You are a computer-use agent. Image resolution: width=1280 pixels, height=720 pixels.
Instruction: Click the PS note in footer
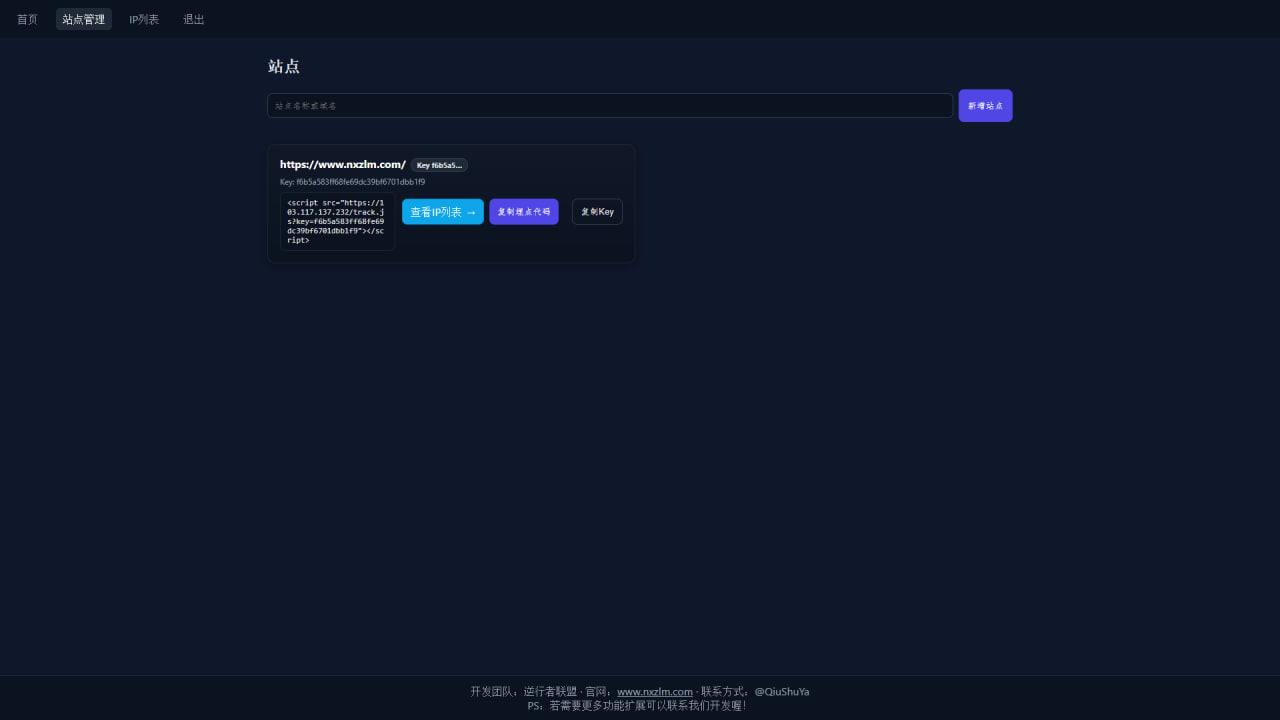pyautogui.click(x=637, y=705)
